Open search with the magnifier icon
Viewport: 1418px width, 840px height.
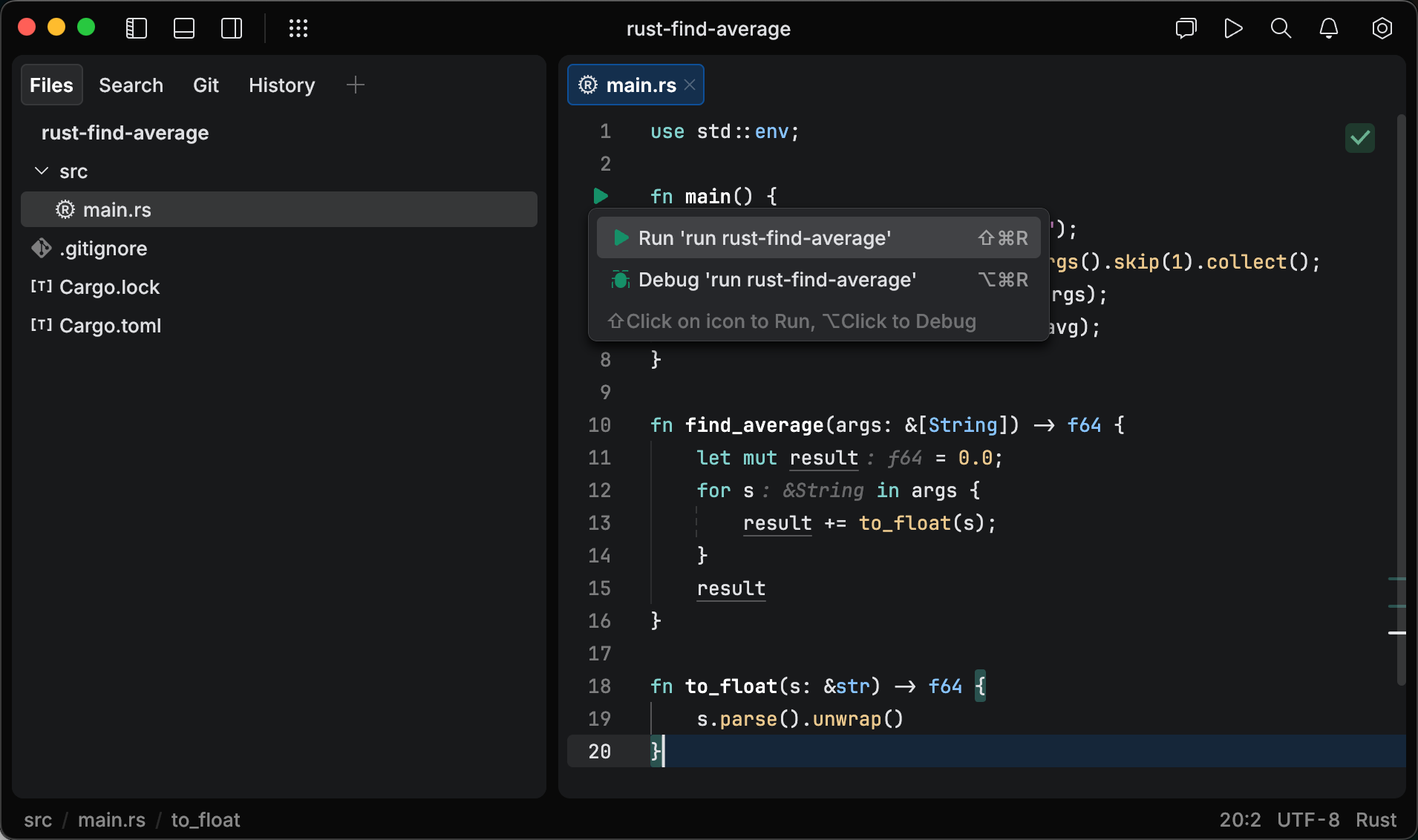[1281, 28]
